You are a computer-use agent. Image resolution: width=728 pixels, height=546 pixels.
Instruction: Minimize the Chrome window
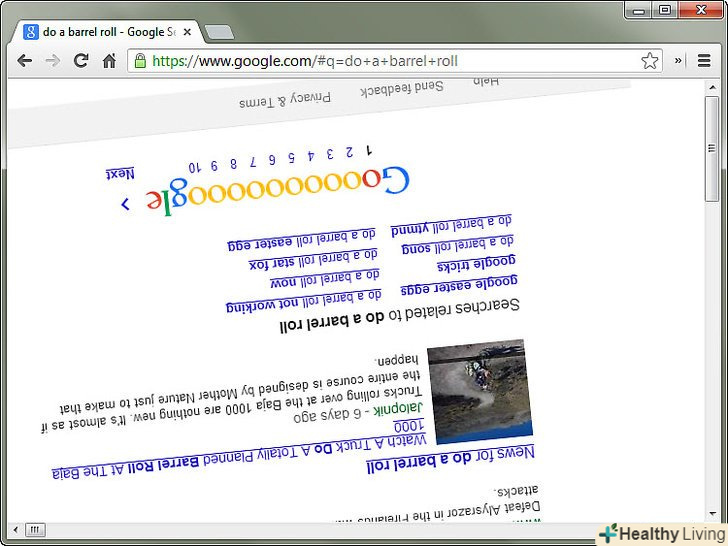tap(638, 10)
